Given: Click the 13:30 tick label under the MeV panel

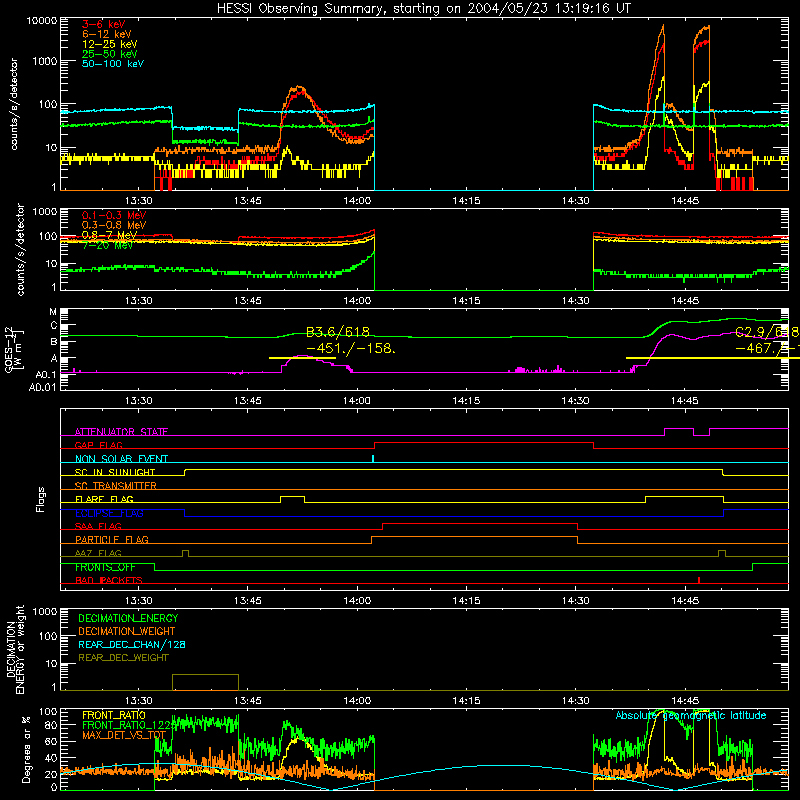Looking at the screenshot, I should [138, 301].
